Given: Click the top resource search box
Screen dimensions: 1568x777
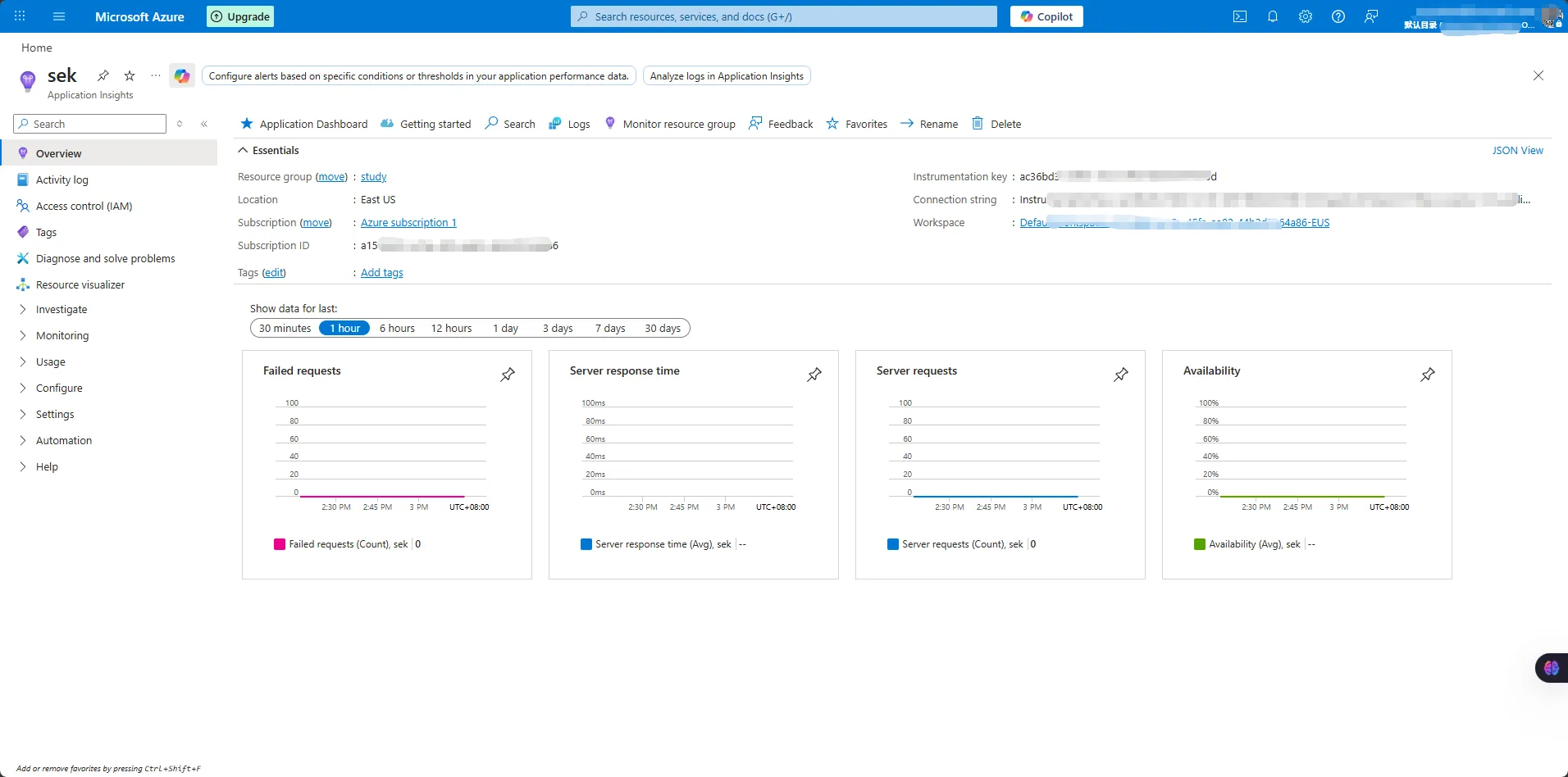Looking at the screenshot, I should (x=783, y=16).
